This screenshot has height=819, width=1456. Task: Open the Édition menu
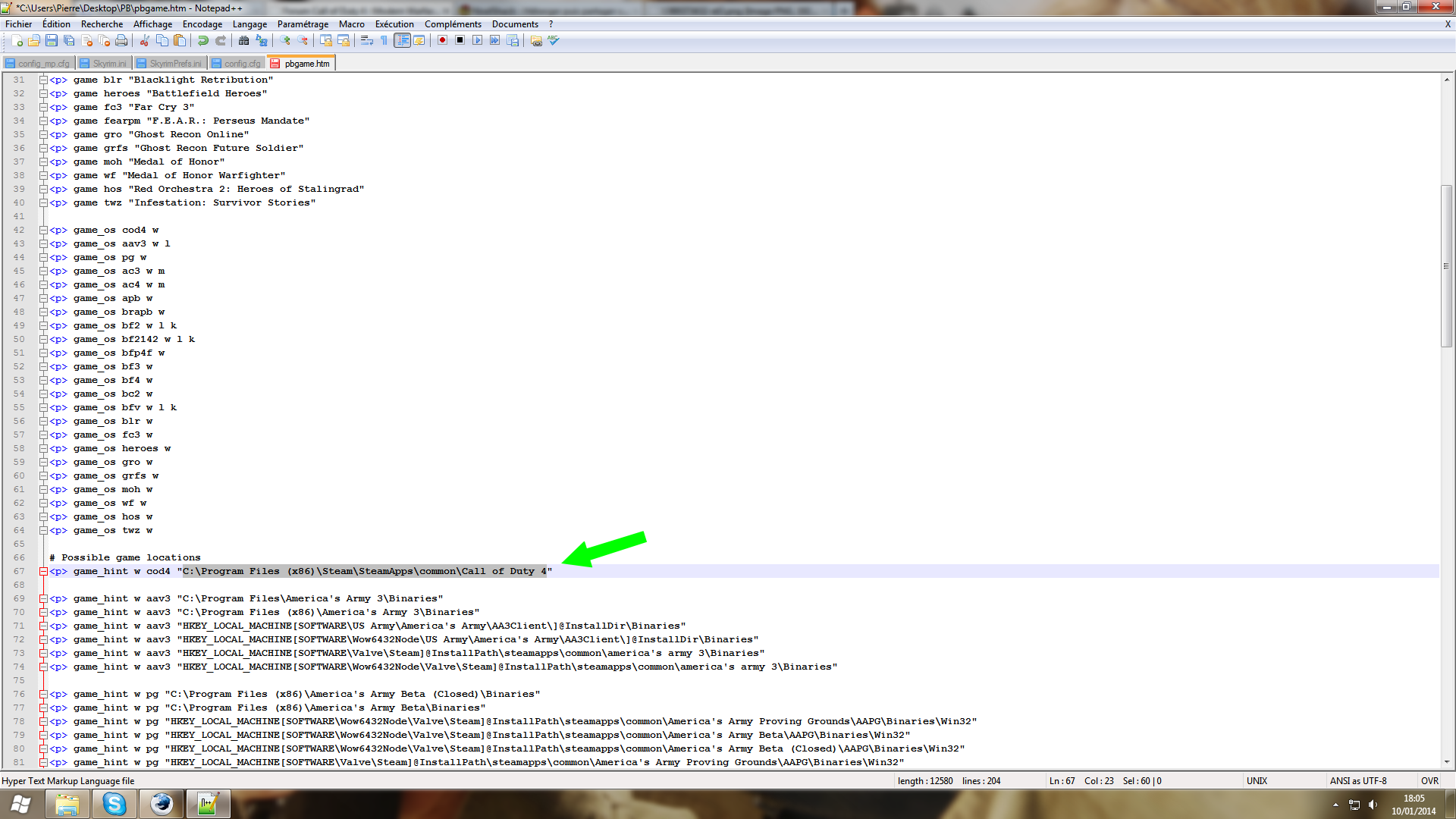pos(56,24)
